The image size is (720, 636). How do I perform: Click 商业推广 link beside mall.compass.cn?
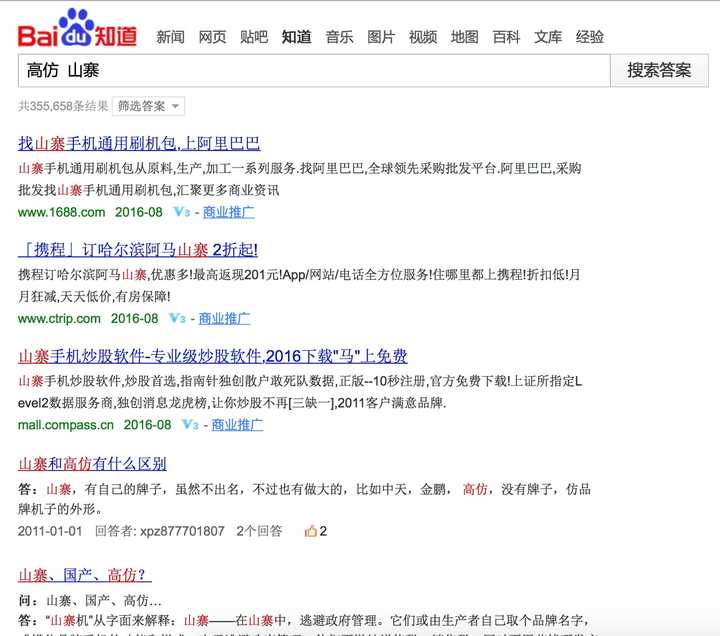pos(237,425)
